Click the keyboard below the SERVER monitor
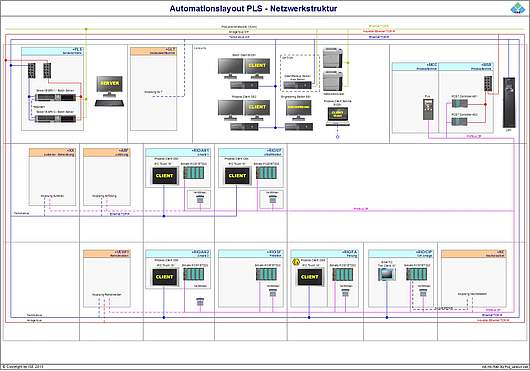The image size is (530, 371). click(109, 103)
